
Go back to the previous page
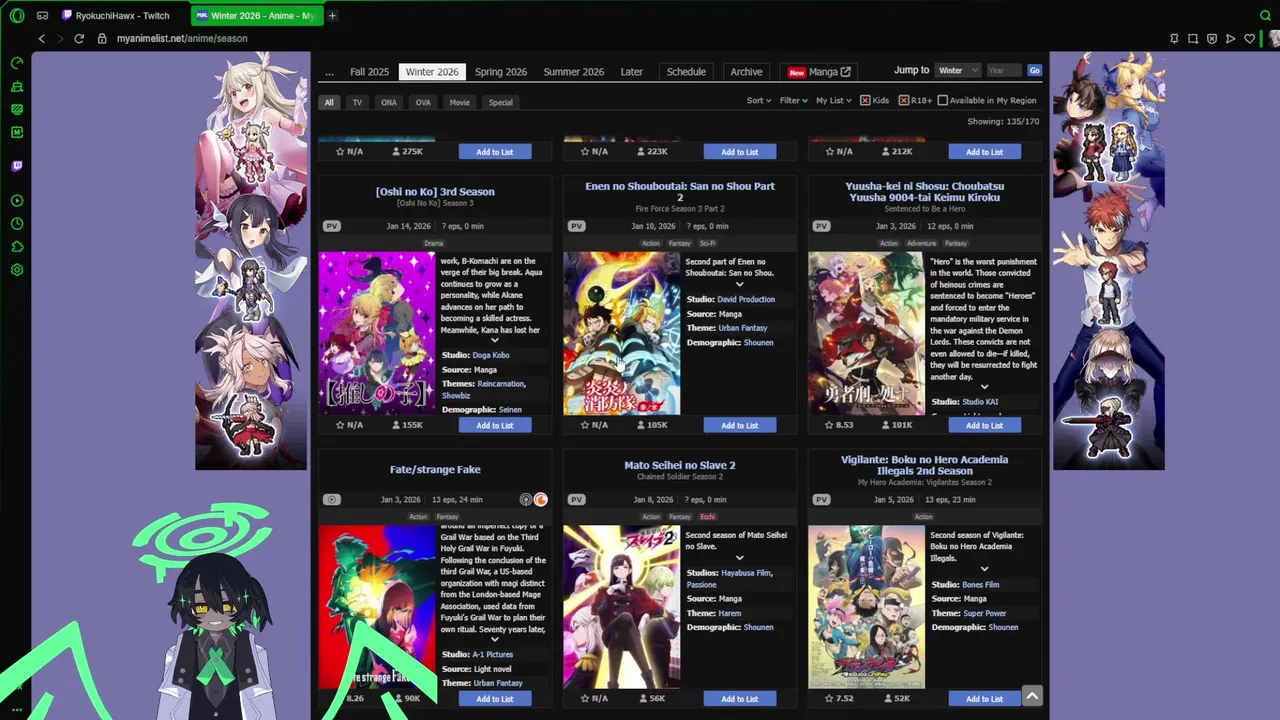(x=41, y=38)
